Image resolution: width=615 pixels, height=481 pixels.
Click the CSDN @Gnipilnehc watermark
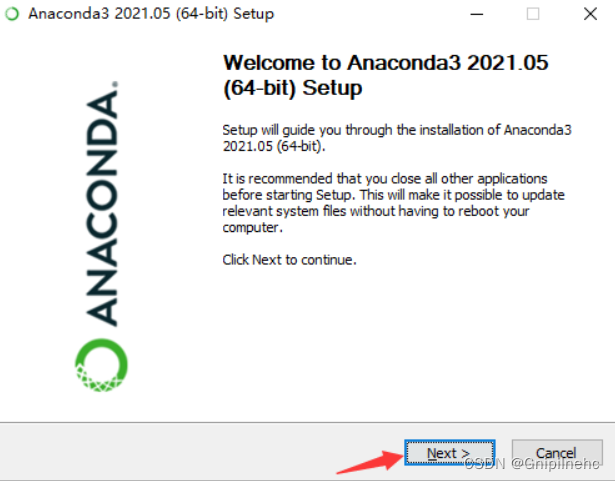532,464
